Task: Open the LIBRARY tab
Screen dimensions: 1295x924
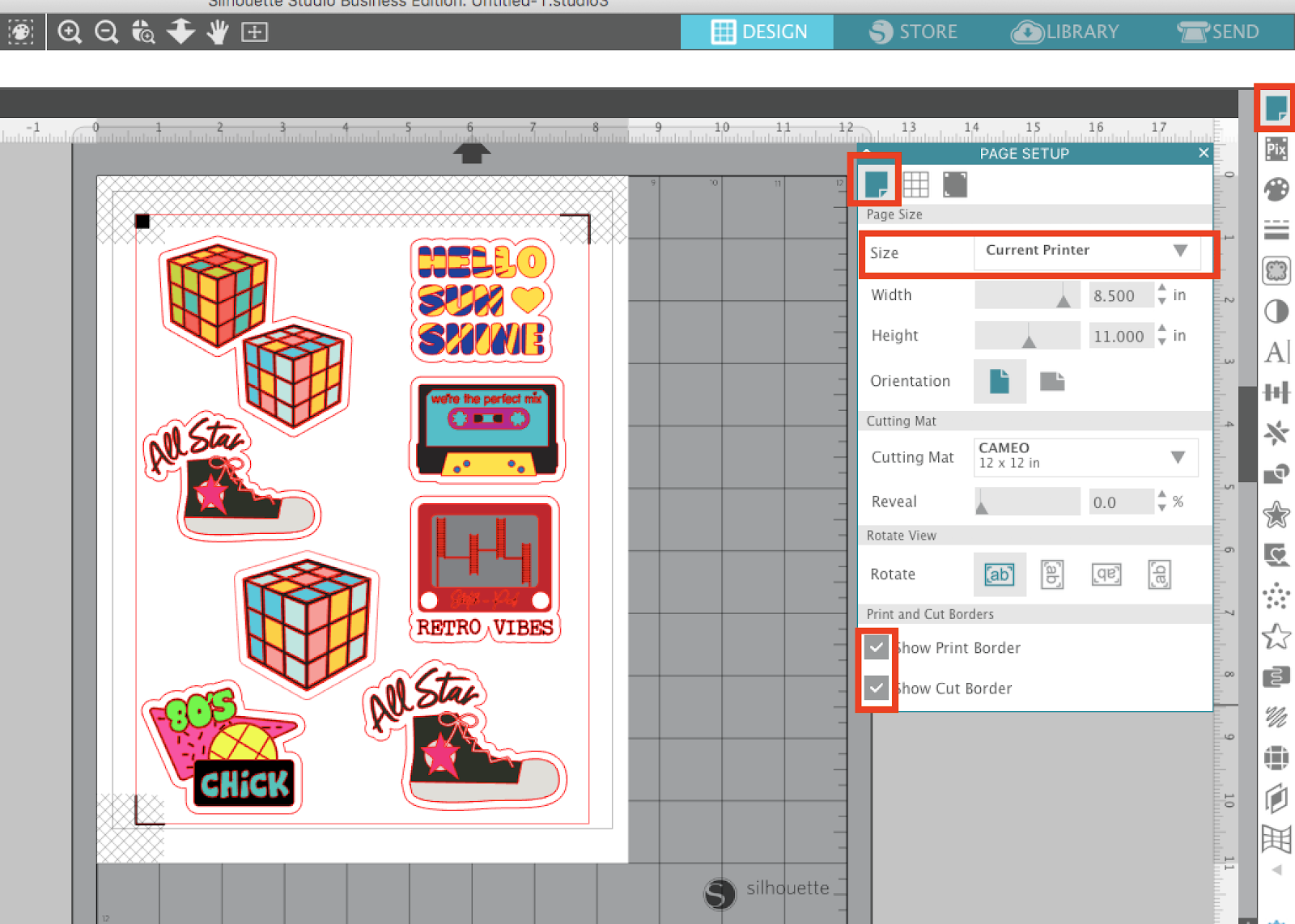Action: [x=1065, y=32]
